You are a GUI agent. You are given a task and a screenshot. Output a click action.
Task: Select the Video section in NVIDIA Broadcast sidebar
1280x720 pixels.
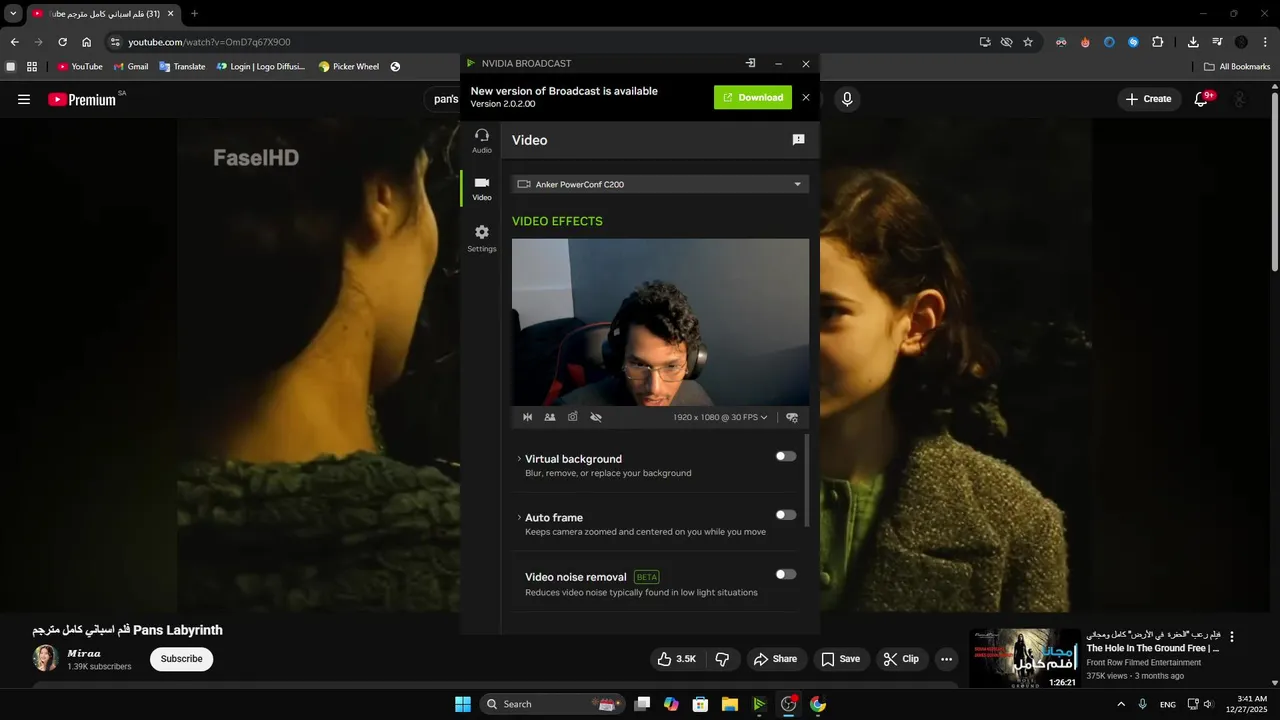point(482,188)
